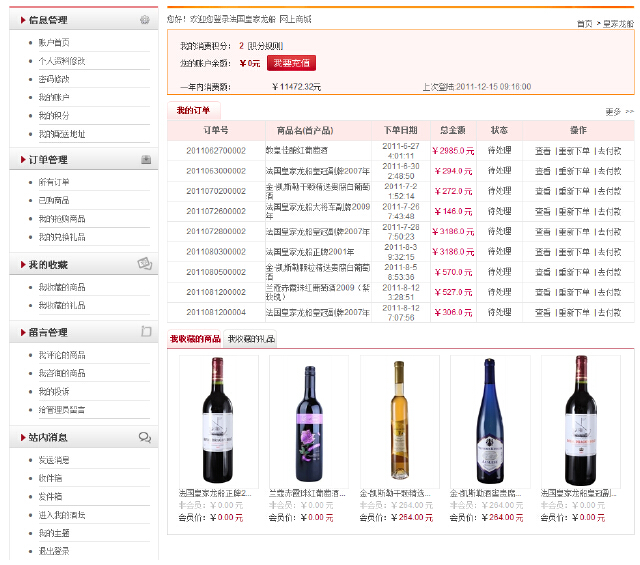
Task: Open the 积分规则 points rules link
Action: click(x=265, y=46)
